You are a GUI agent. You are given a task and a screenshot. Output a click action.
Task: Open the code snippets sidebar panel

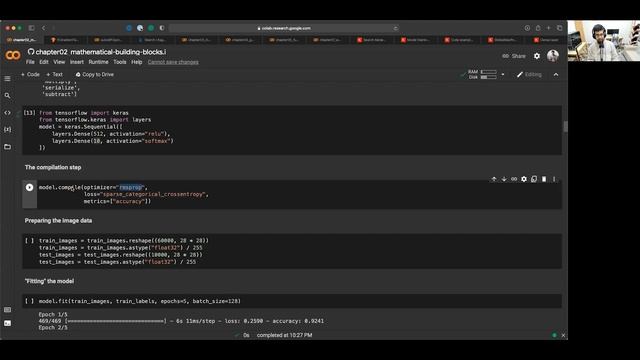point(7,113)
